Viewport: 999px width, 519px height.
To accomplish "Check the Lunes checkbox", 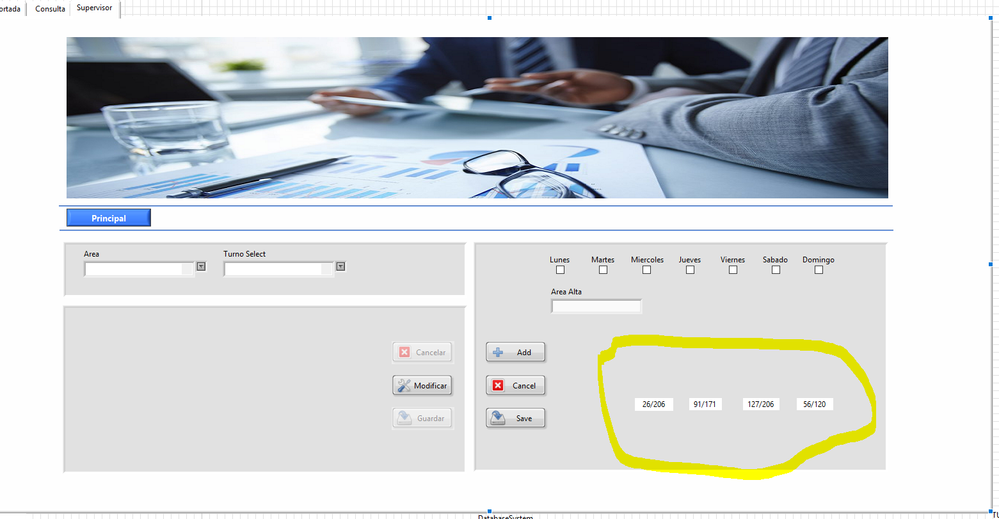I will (560, 270).
